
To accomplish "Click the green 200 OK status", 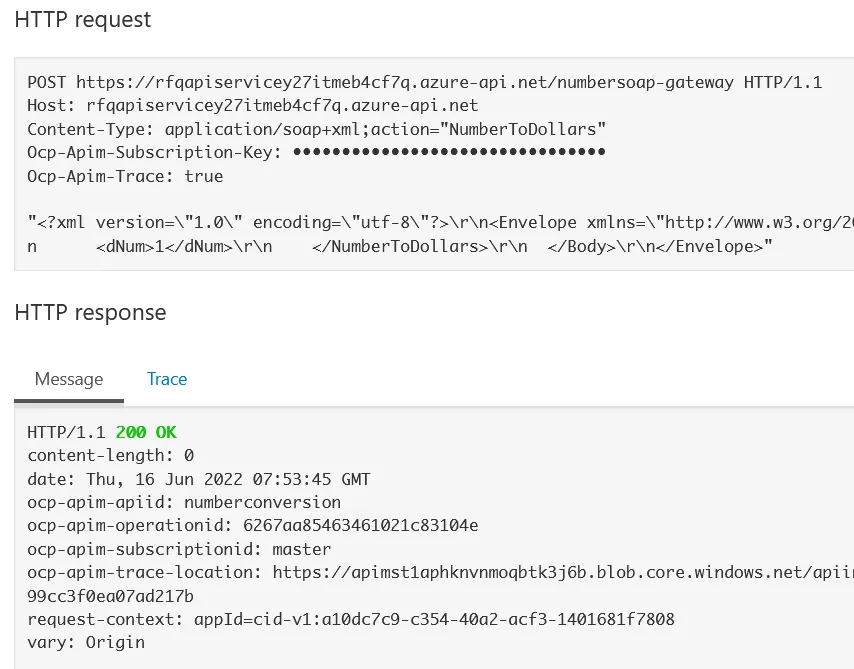I will point(146,432).
